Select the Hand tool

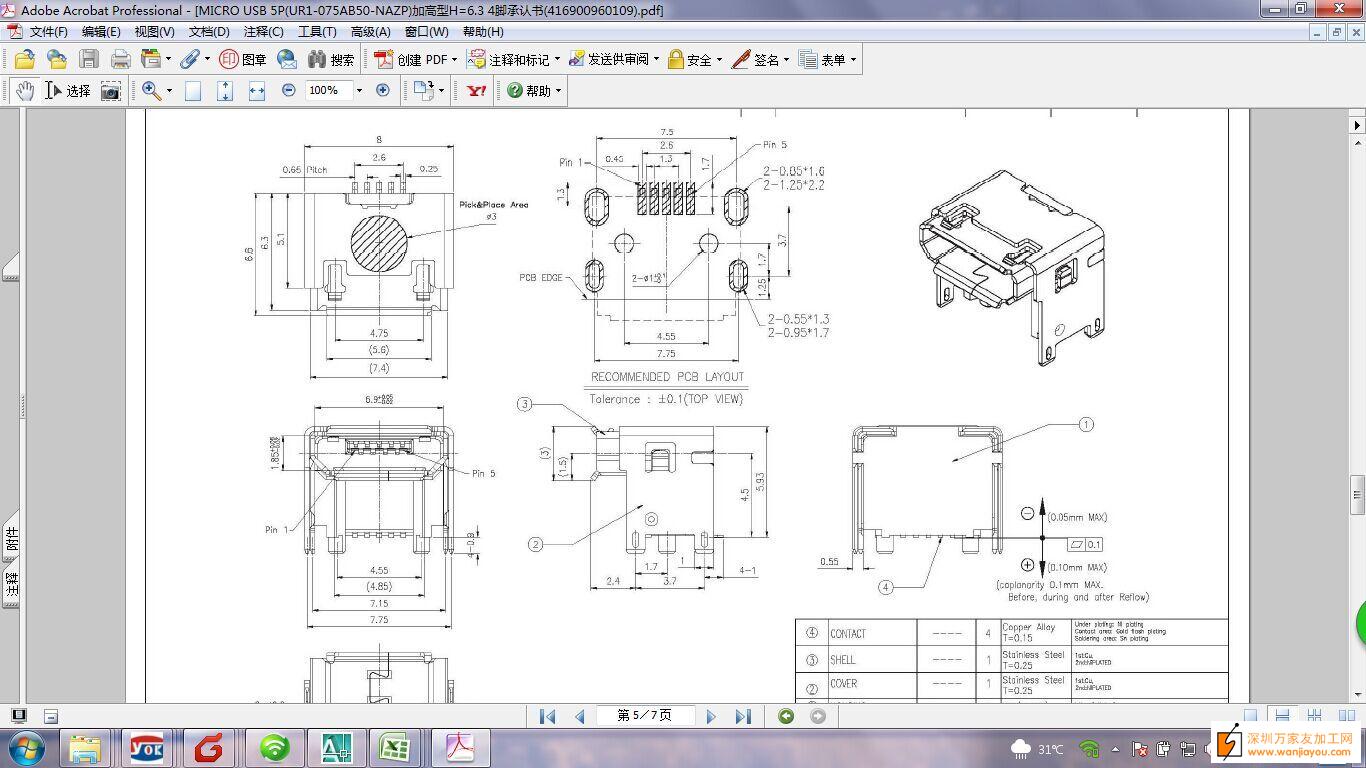(24, 91)
